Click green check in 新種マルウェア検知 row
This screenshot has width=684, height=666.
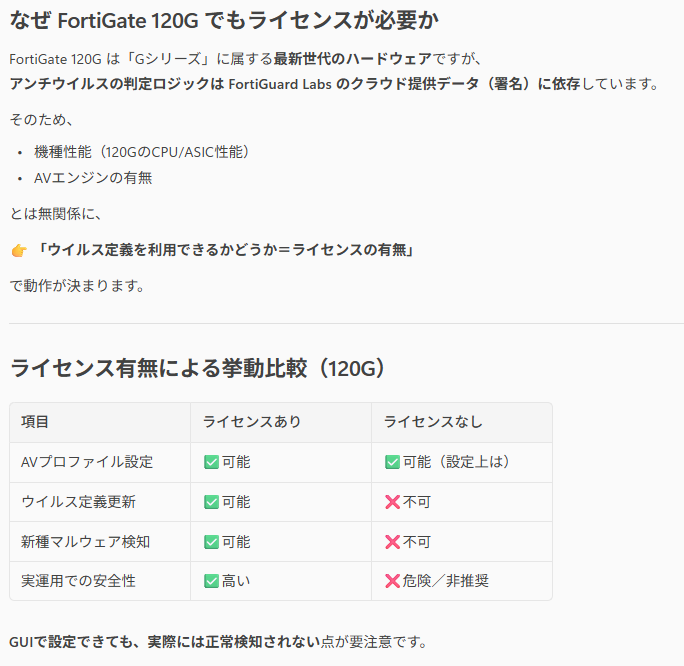pos(211,542)
